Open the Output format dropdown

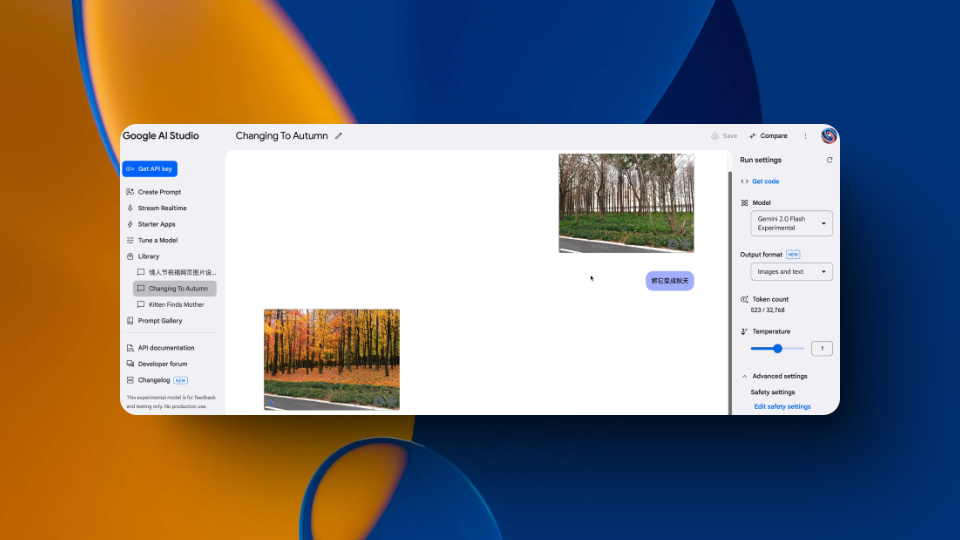click(x=791, y=272)
